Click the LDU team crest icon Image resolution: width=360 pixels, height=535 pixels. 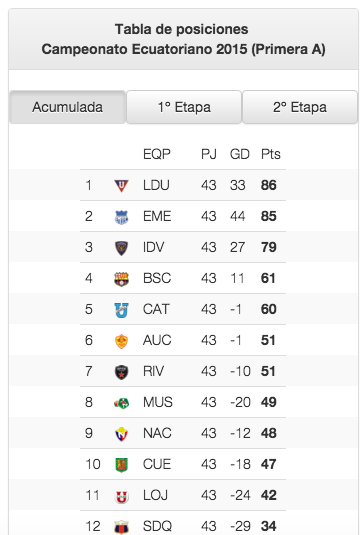point(121,186)
